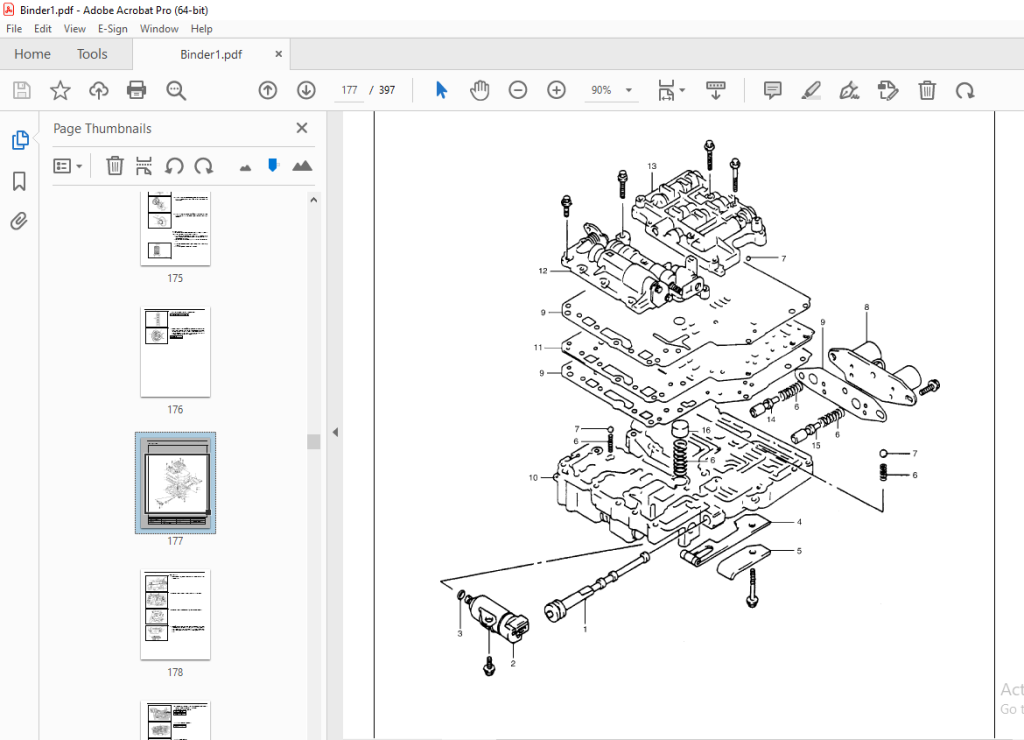Open the Find text search tool

tap(176, 90)
